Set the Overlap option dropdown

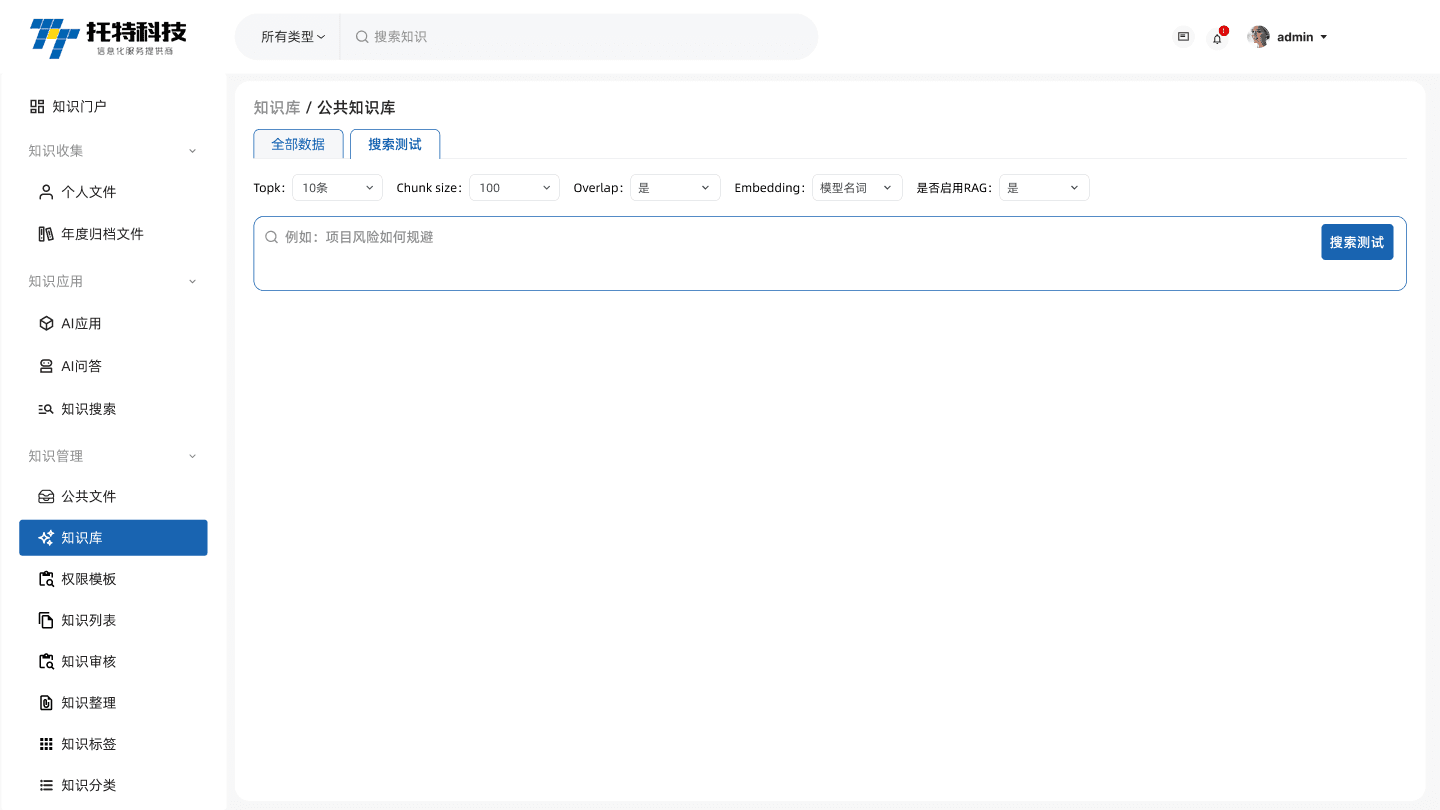click(x=675, y=187)
